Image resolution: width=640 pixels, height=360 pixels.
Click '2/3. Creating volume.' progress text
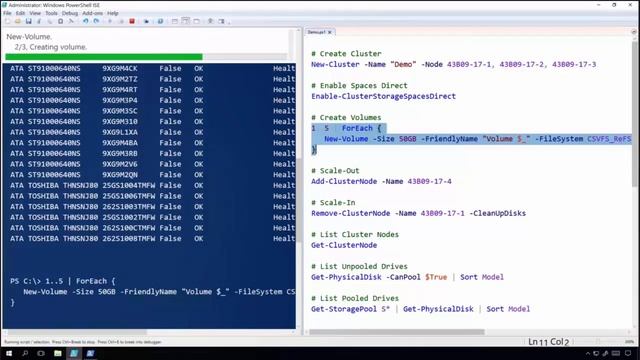tap(51, 47)
